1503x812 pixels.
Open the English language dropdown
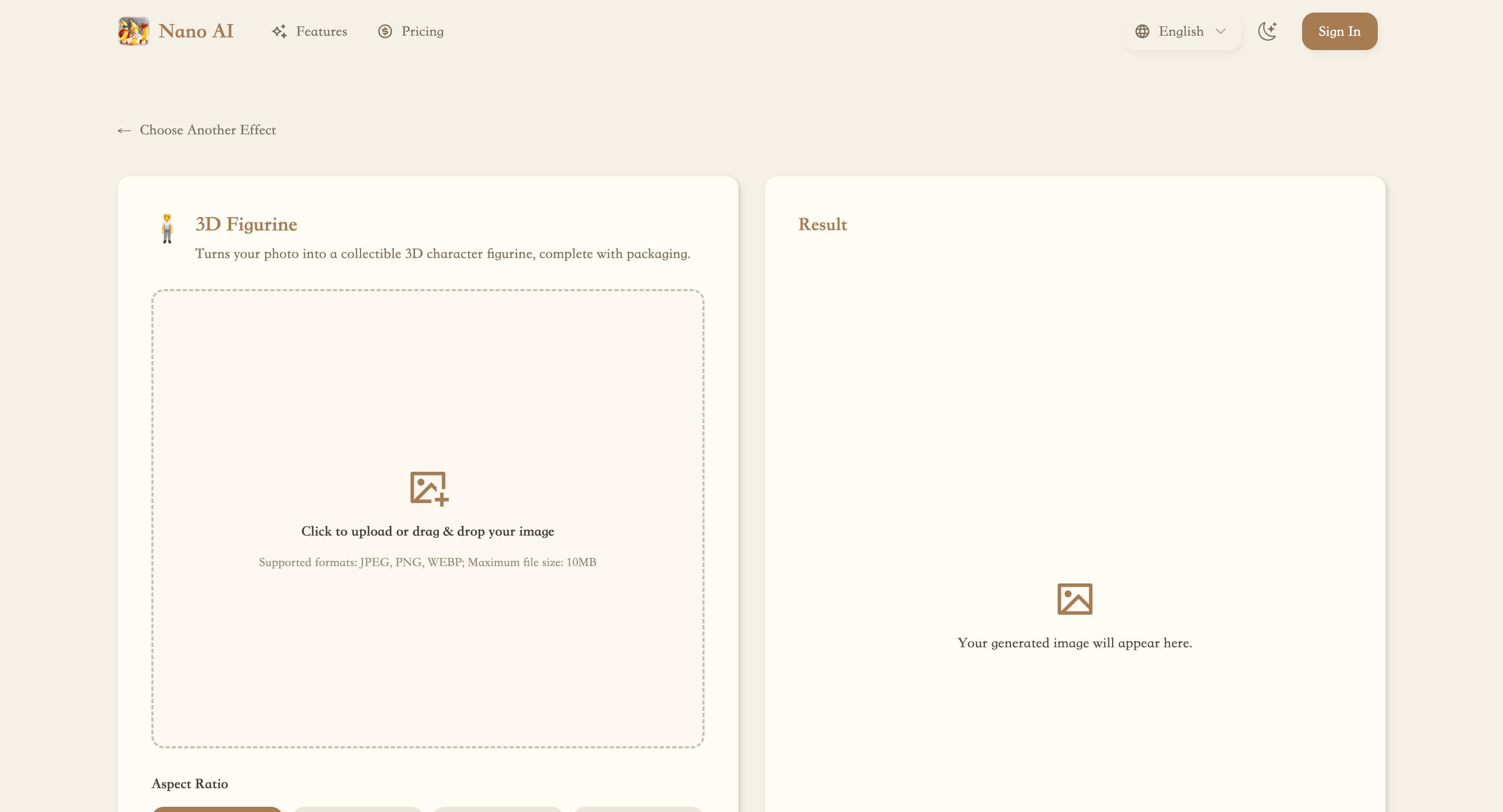tap(1181, 31)
